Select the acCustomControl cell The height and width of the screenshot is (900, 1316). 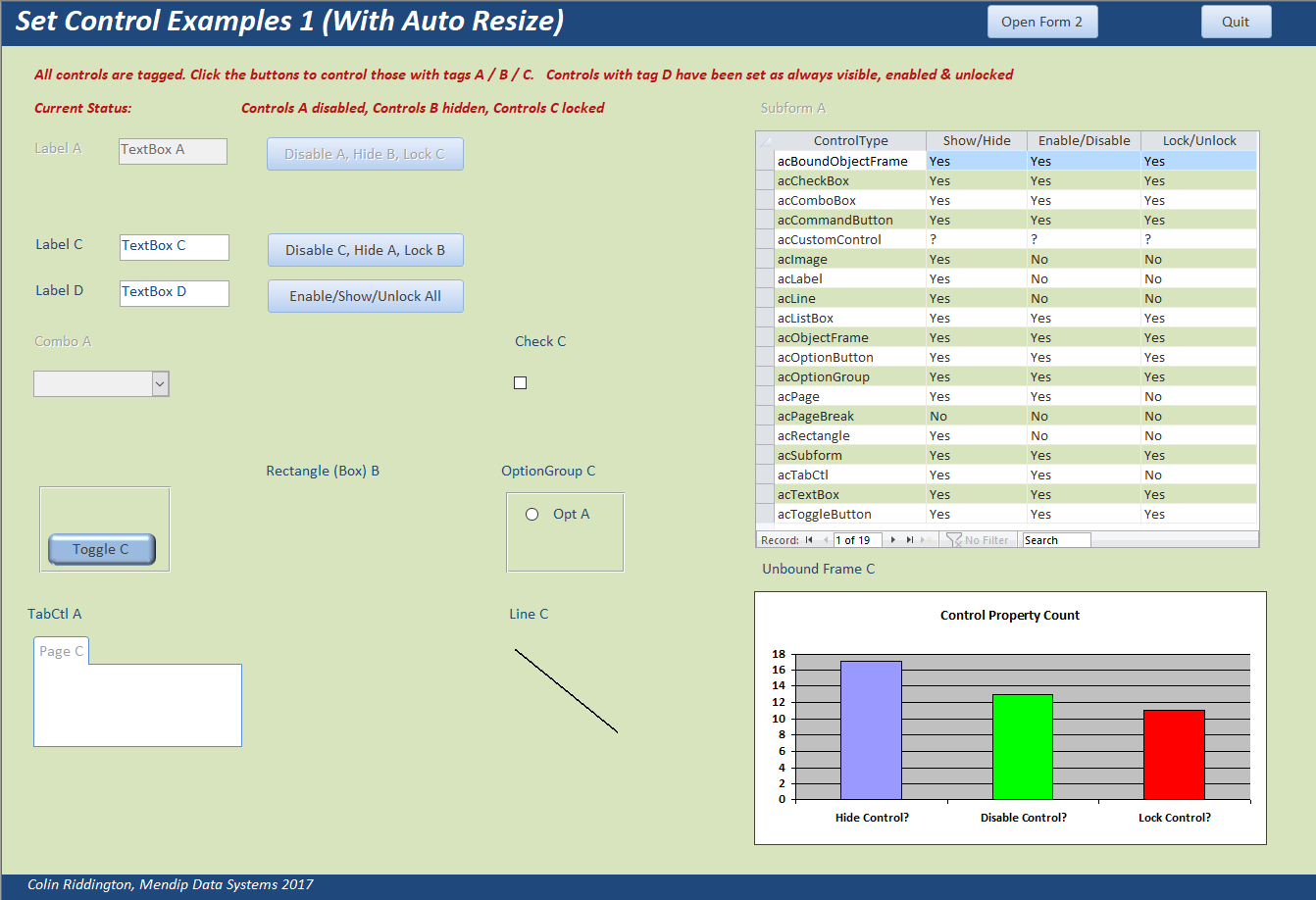pos(850,239)
